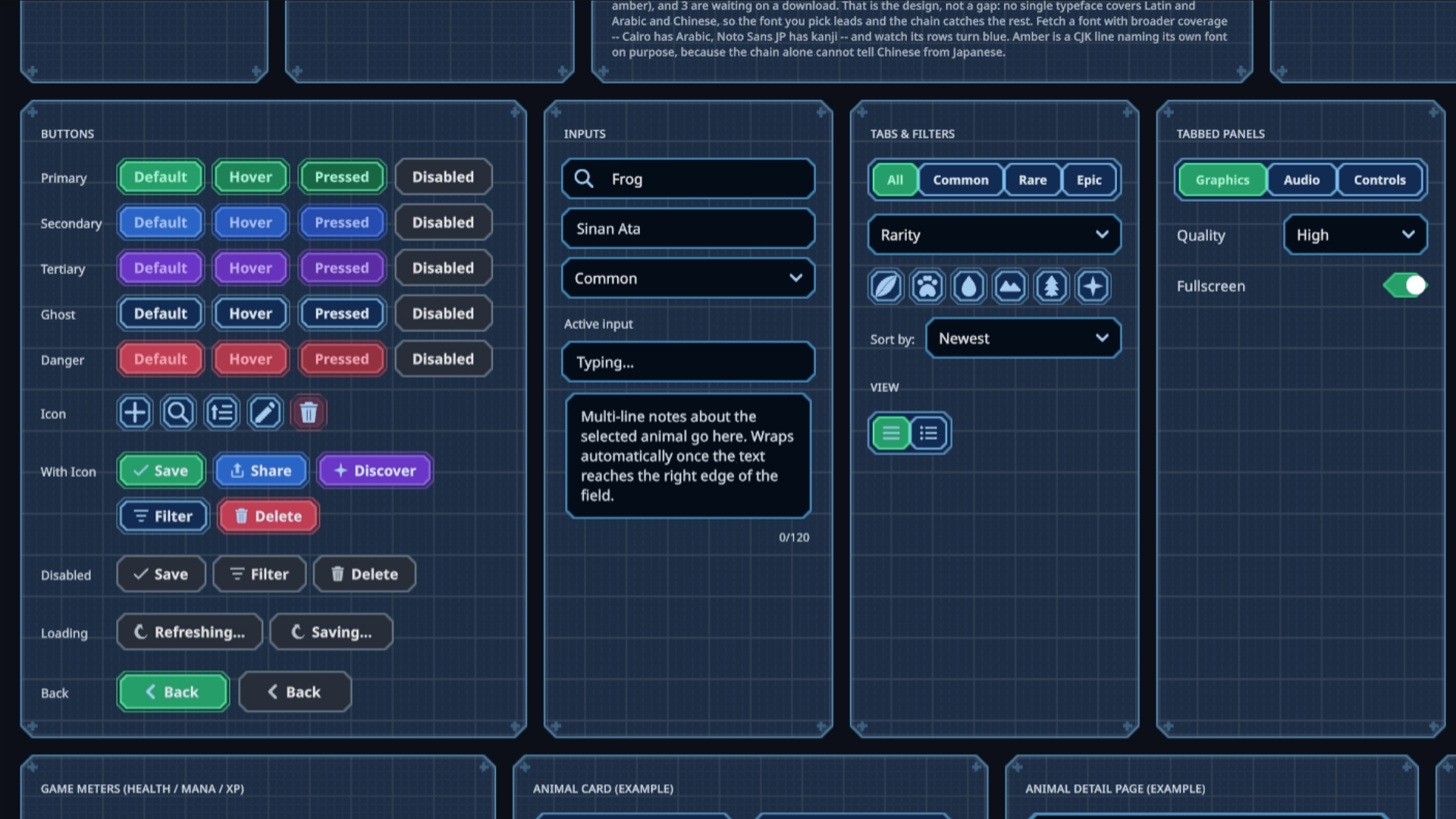Click the Frog search input field

pyautogui.click(x=689, y=179)
